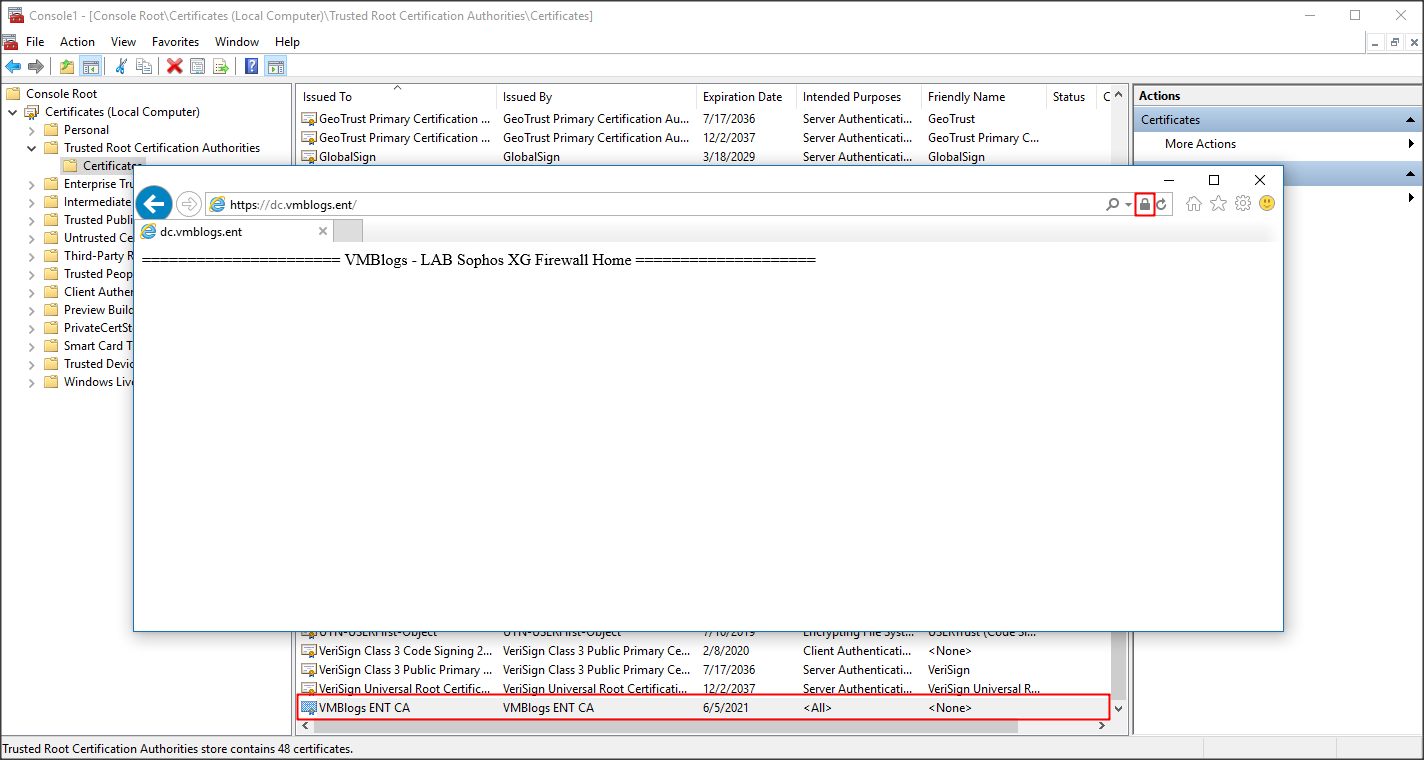Click the URL address field in browser
The width and height of the screenshot is (1424, 760).
click(x=650, y=204)
